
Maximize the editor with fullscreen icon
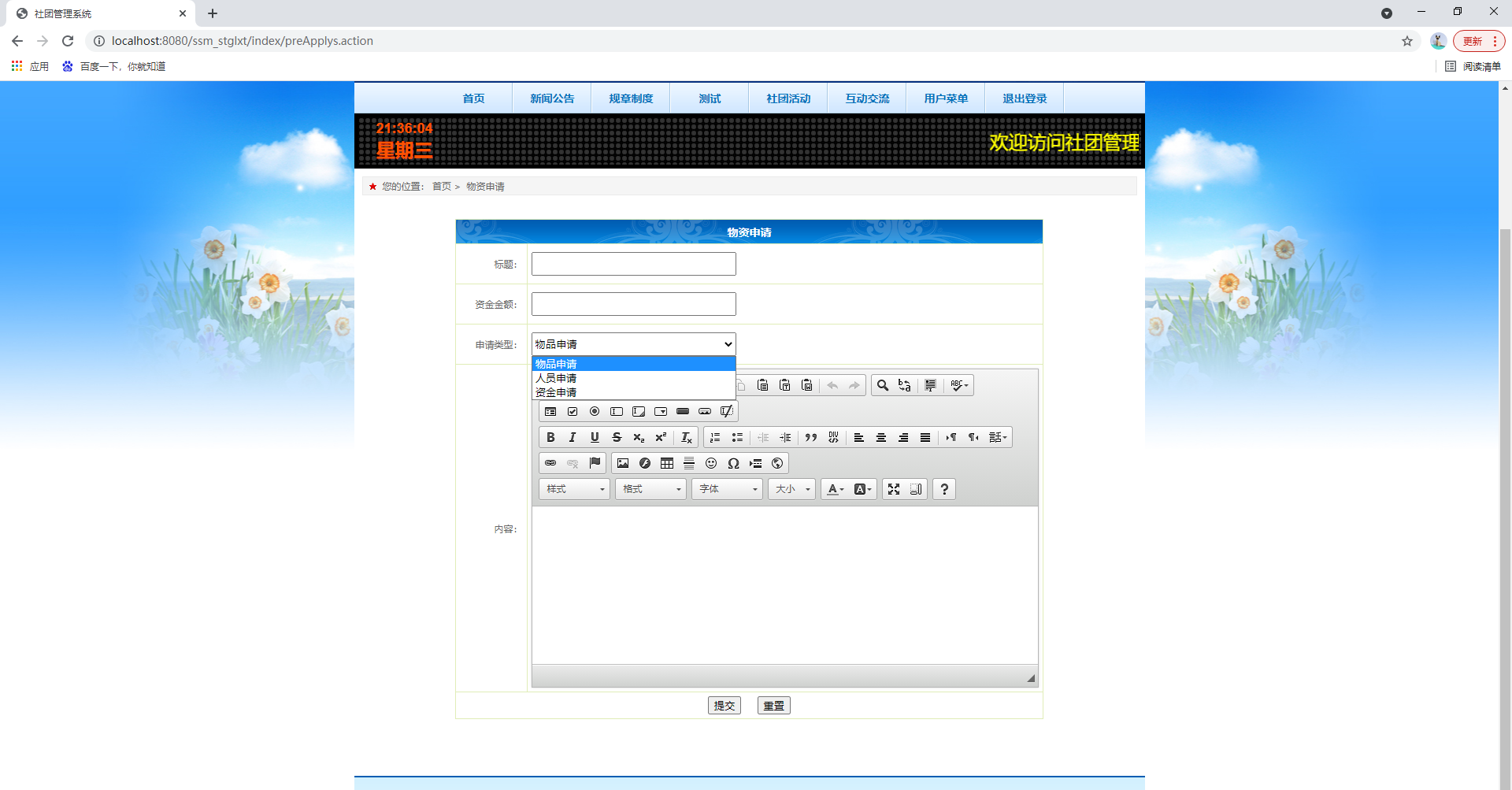click(894, 489)
